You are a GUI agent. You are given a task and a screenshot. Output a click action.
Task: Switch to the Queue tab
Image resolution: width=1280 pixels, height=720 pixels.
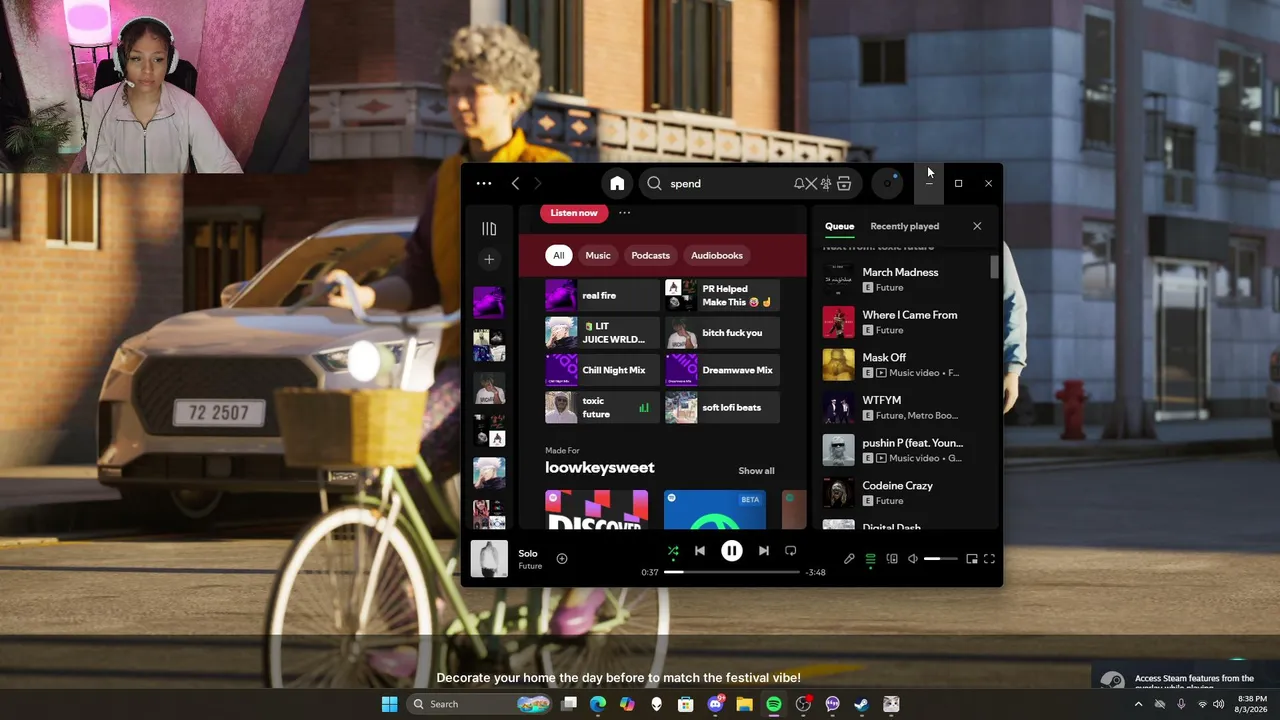(x=840, y=226)
